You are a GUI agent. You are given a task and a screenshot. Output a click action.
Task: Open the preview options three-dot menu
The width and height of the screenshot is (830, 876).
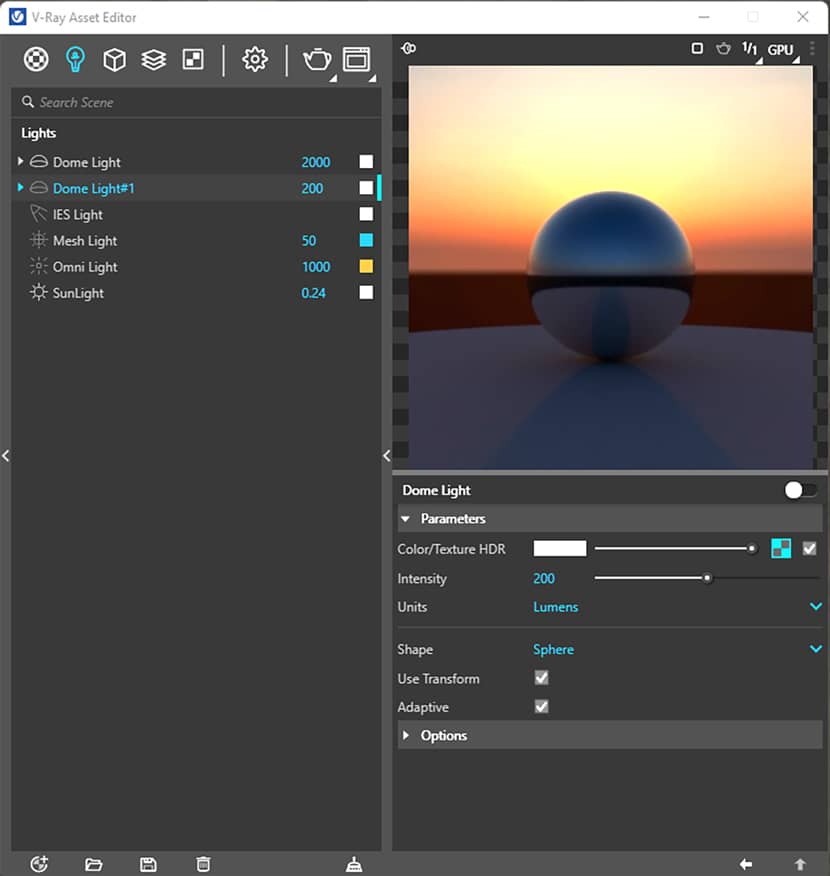(812, 49)
